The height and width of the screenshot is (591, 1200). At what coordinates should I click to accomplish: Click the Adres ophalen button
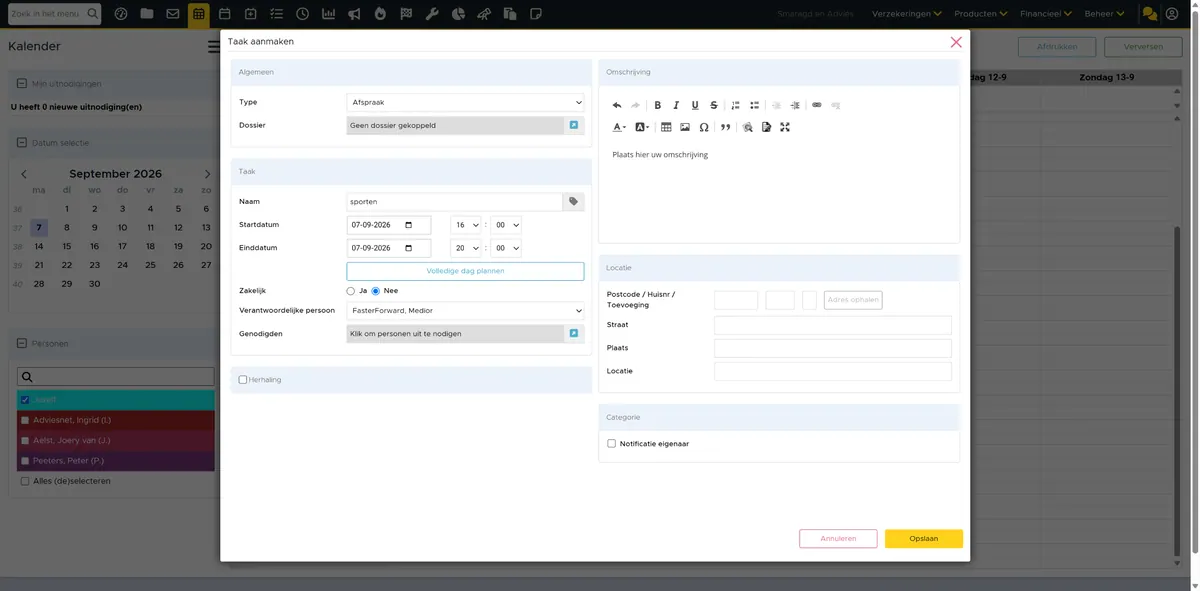coord(853,300)
